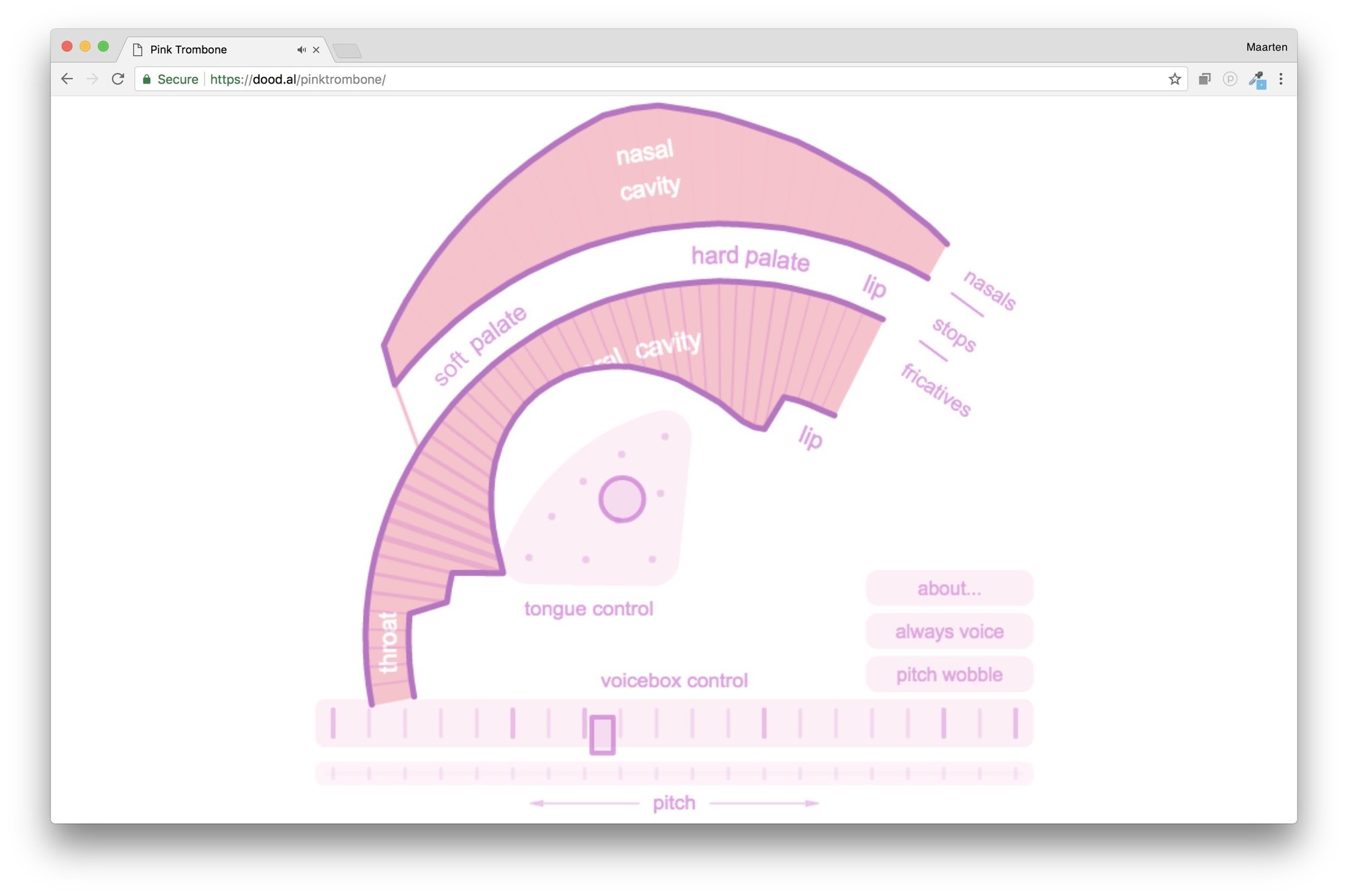1348x896 pixels.
Task: Click the browser back arrow
Action: tap(67, 79)
